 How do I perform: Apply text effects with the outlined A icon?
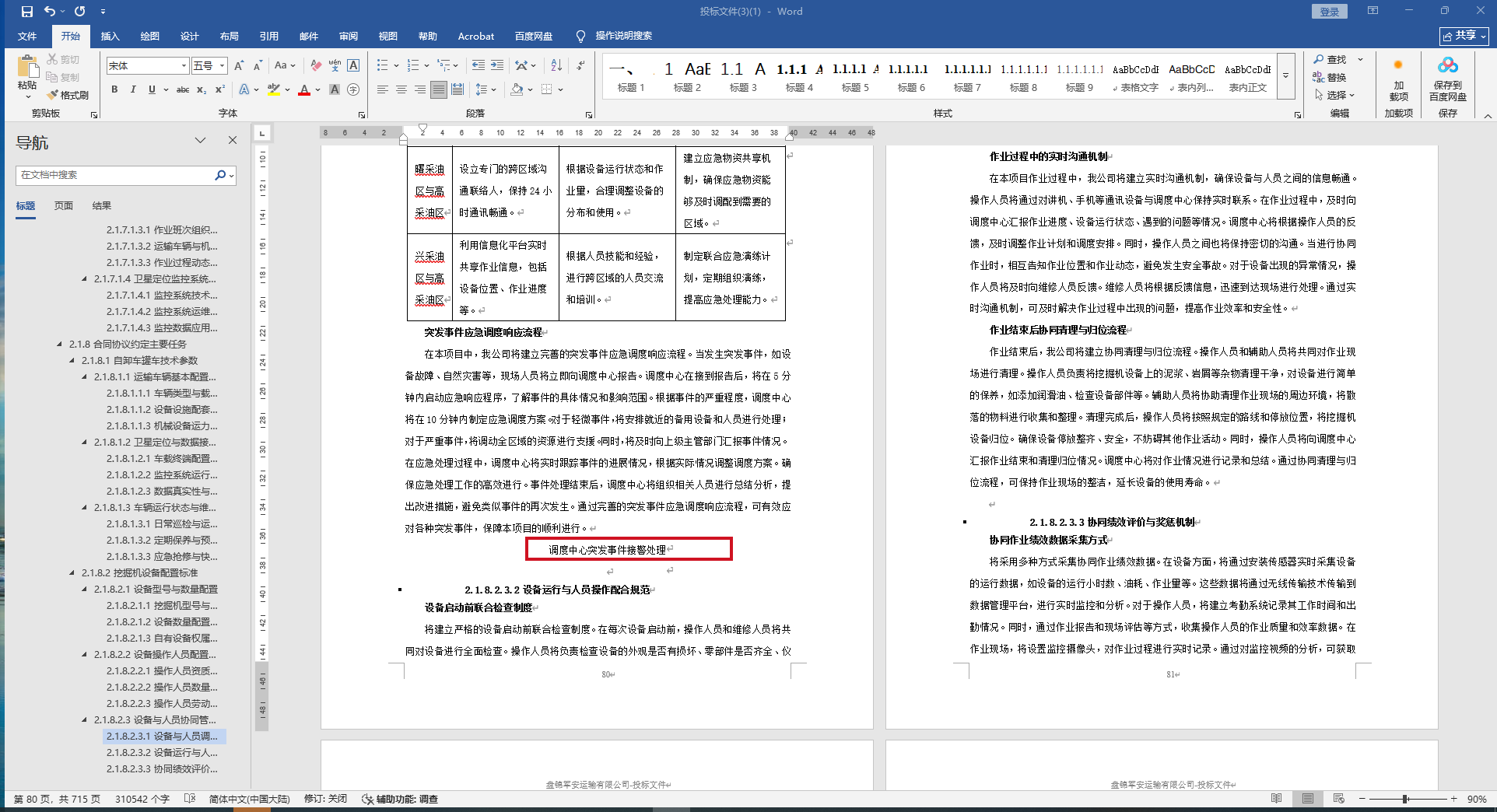(244, 89)
